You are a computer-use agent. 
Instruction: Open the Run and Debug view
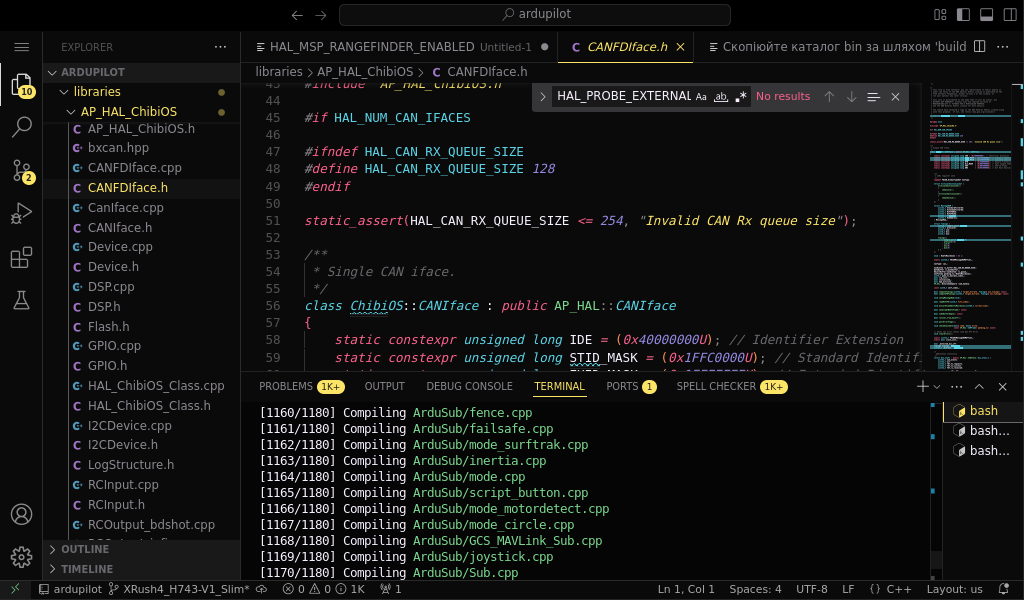point(21,214)
